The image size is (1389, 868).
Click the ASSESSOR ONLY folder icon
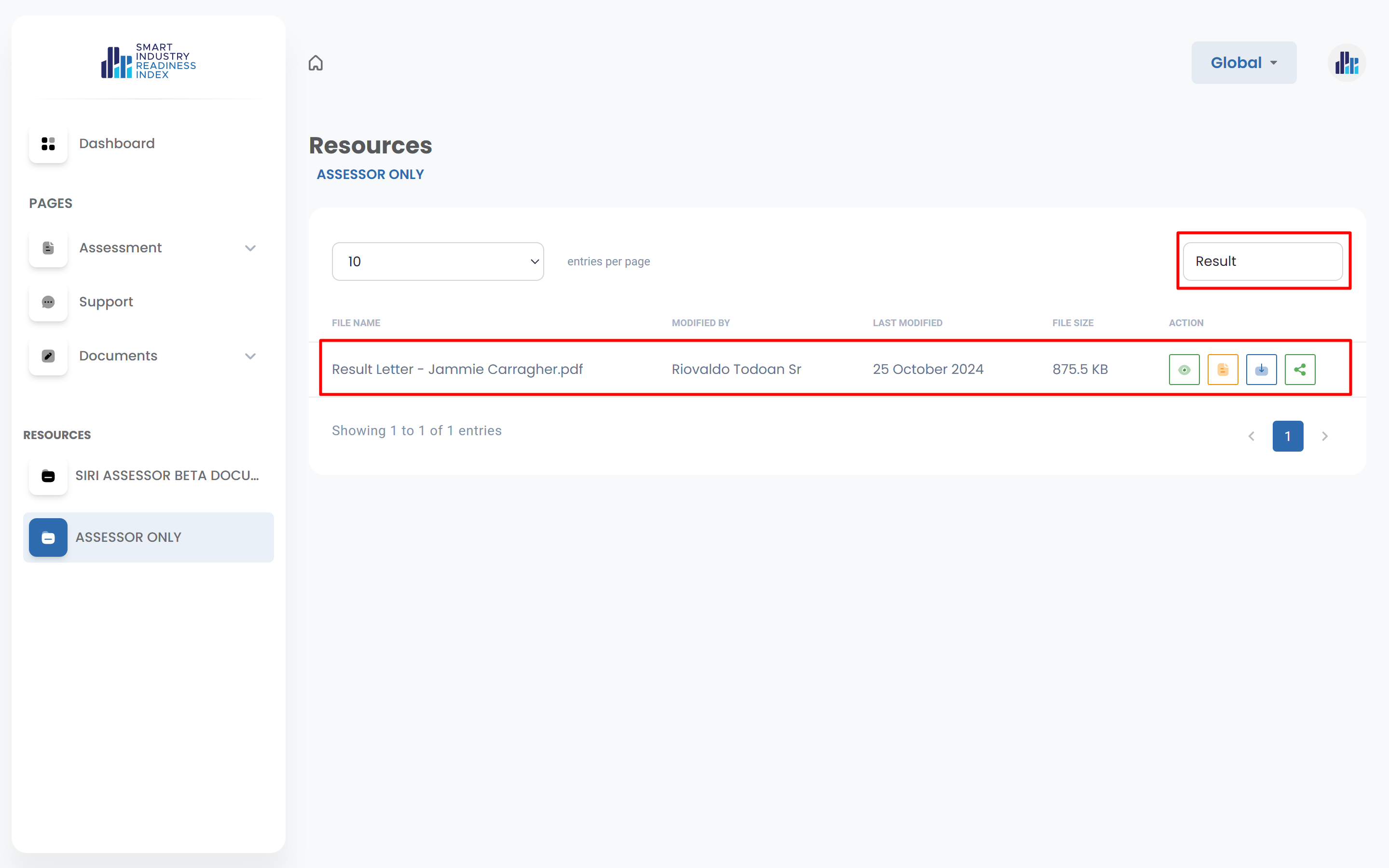pyautogui.click(x=48, y=537)
